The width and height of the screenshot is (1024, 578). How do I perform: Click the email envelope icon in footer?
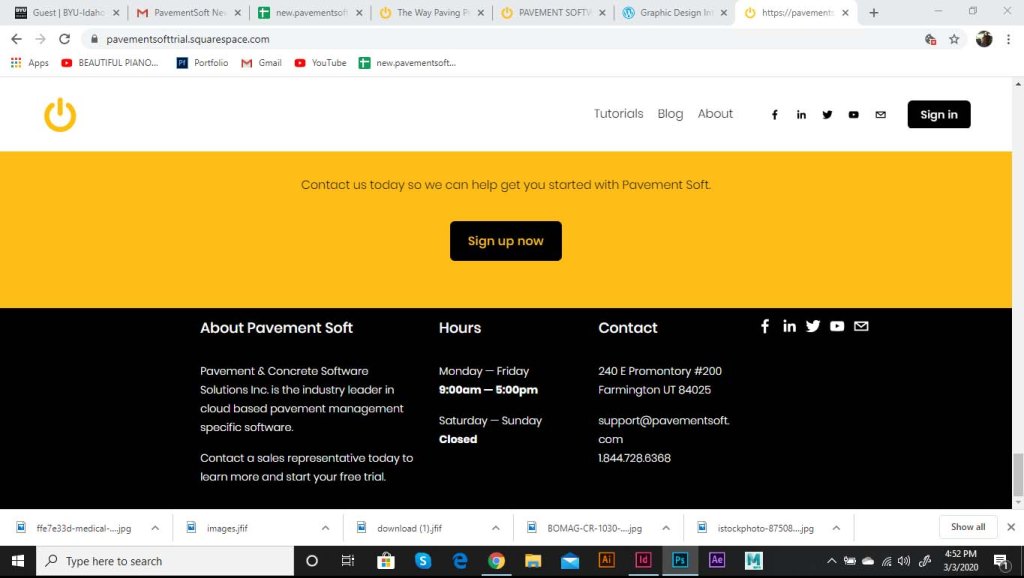[x=861, y=327]
